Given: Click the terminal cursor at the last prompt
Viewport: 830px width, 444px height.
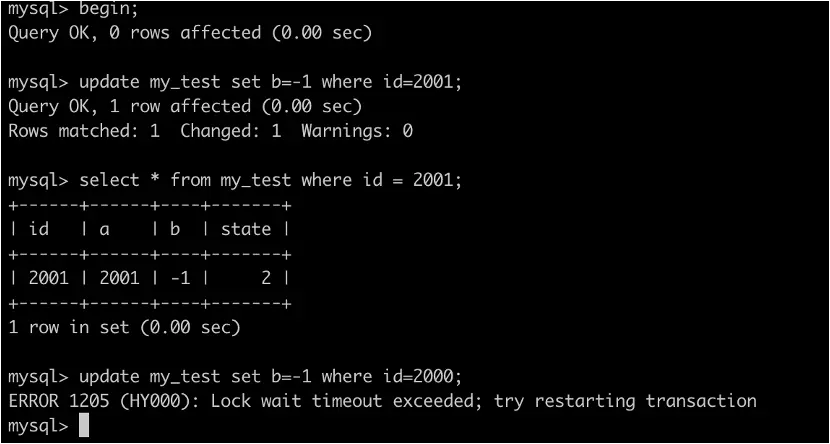Looking at the screenshot, I should click(84, 426).
